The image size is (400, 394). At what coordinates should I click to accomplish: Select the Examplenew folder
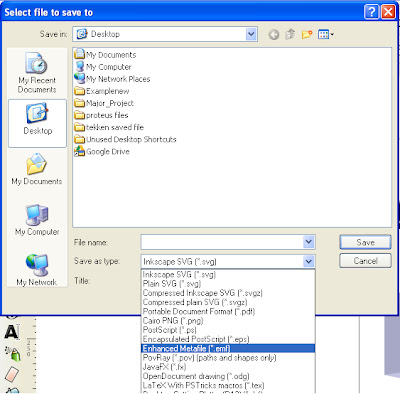102,91
